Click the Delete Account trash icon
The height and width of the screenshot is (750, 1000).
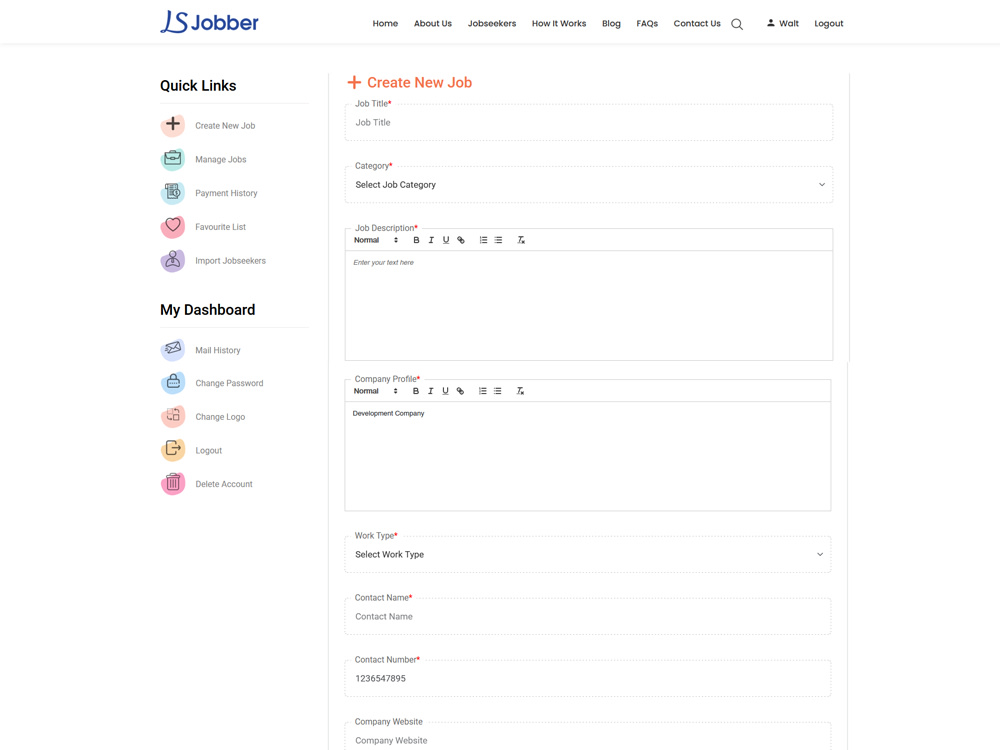click(173, 483)
